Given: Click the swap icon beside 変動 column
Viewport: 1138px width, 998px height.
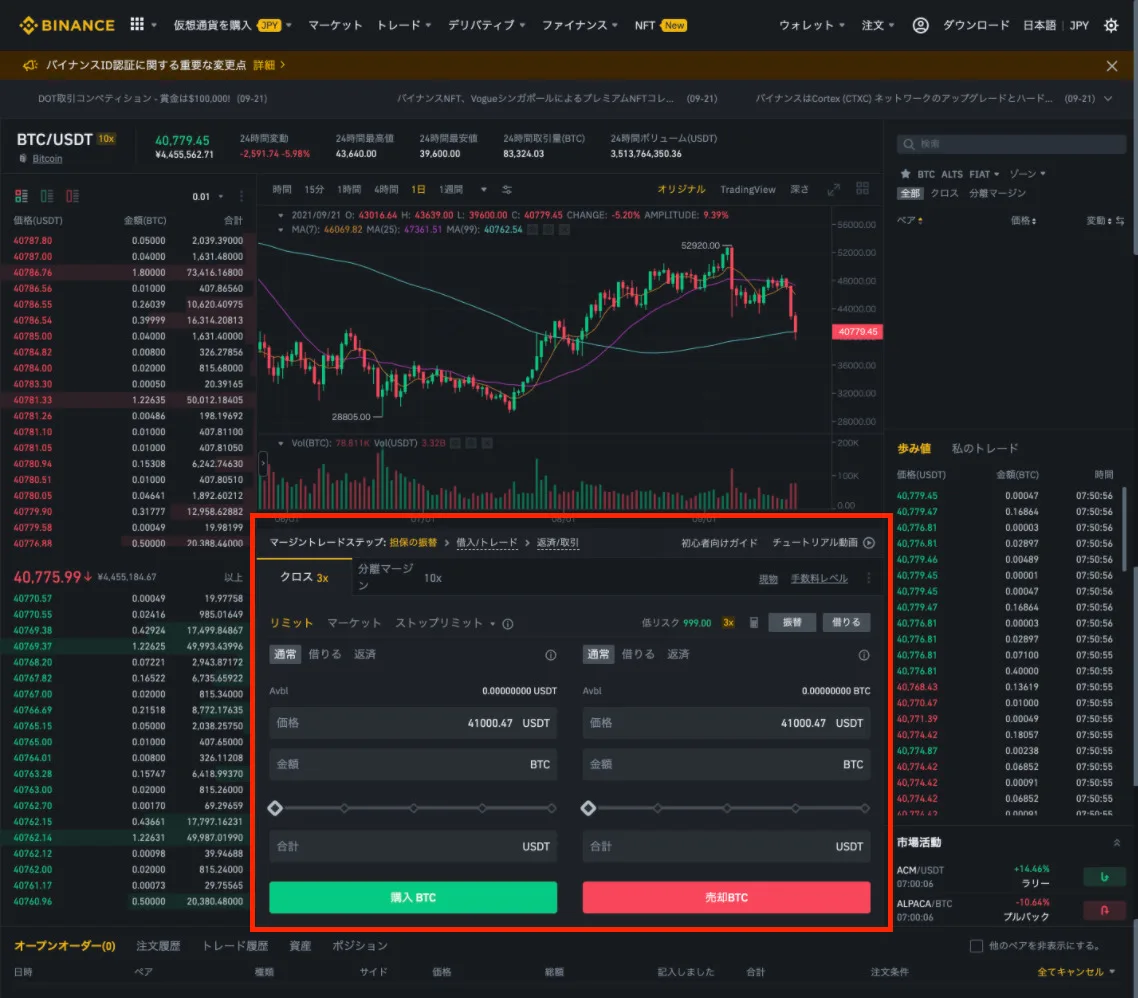Looking at the screenshot, I should coord(1120,221).
